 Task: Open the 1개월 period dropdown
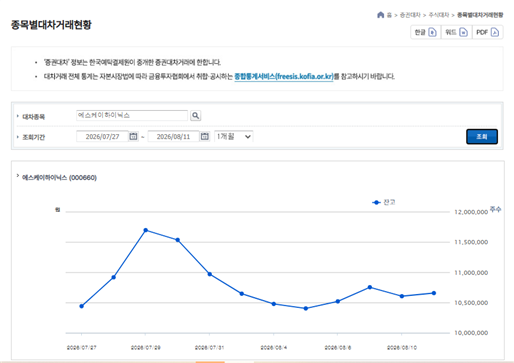pos(233,136)
